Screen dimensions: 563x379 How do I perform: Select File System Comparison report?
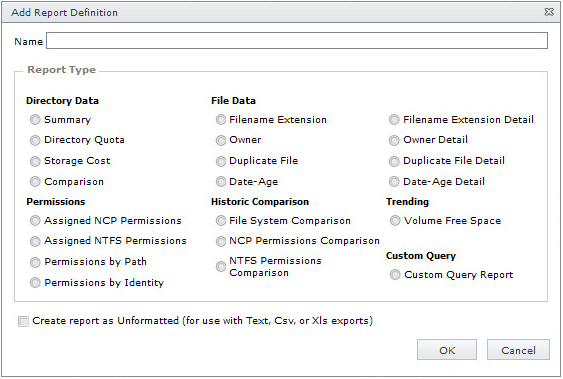pos(220,220)
